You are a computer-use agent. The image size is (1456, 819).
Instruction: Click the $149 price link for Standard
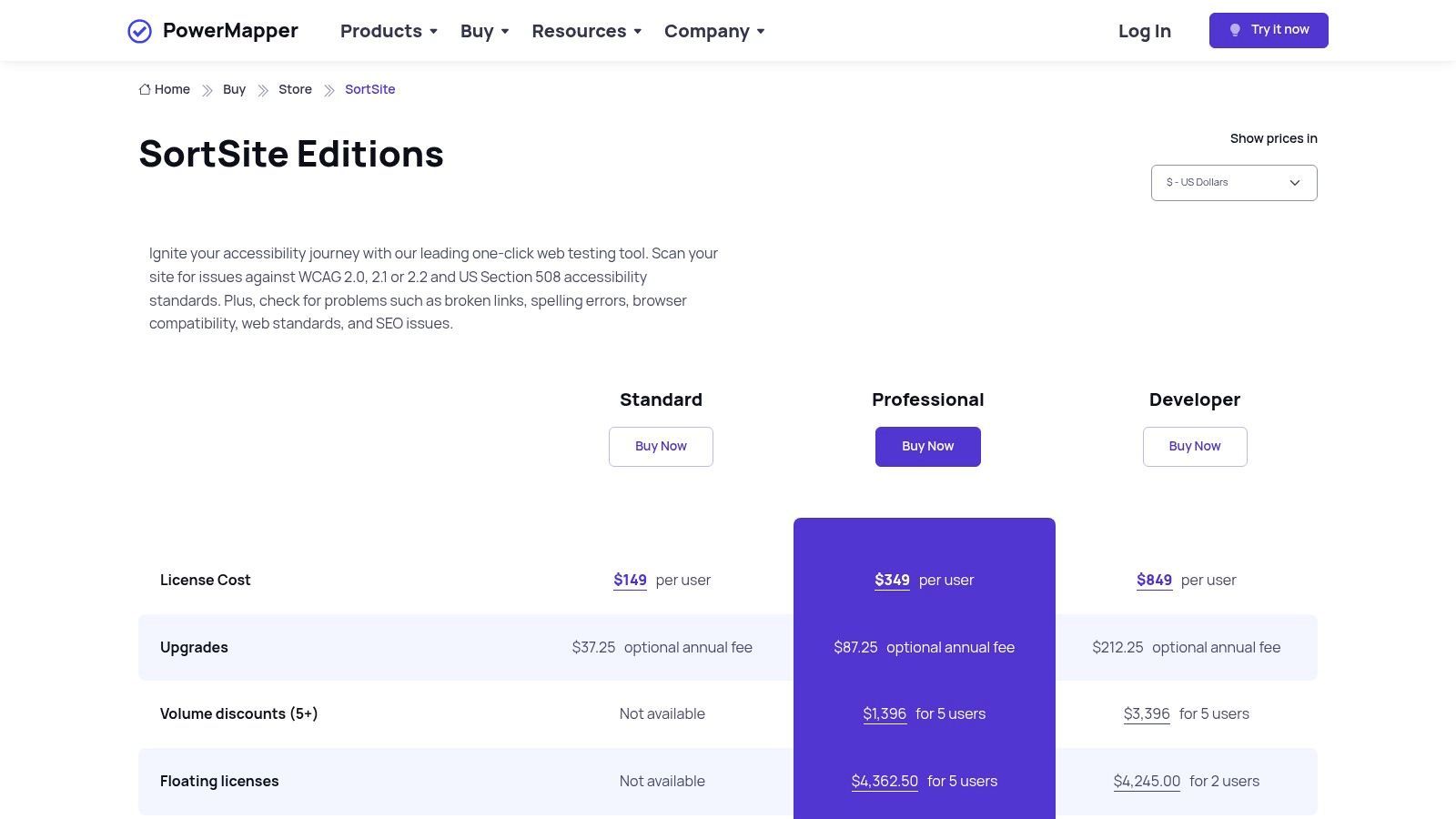tap(630, 580)
